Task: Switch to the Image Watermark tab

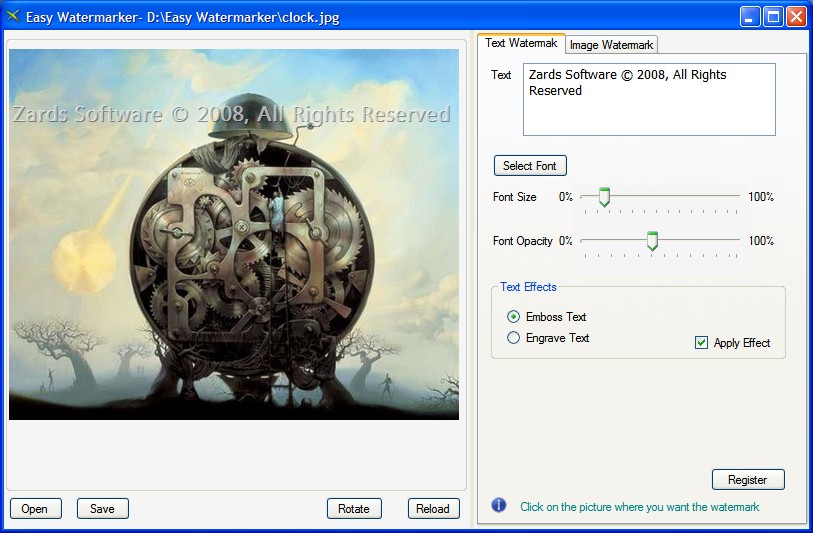Action: tap(611, 45)
